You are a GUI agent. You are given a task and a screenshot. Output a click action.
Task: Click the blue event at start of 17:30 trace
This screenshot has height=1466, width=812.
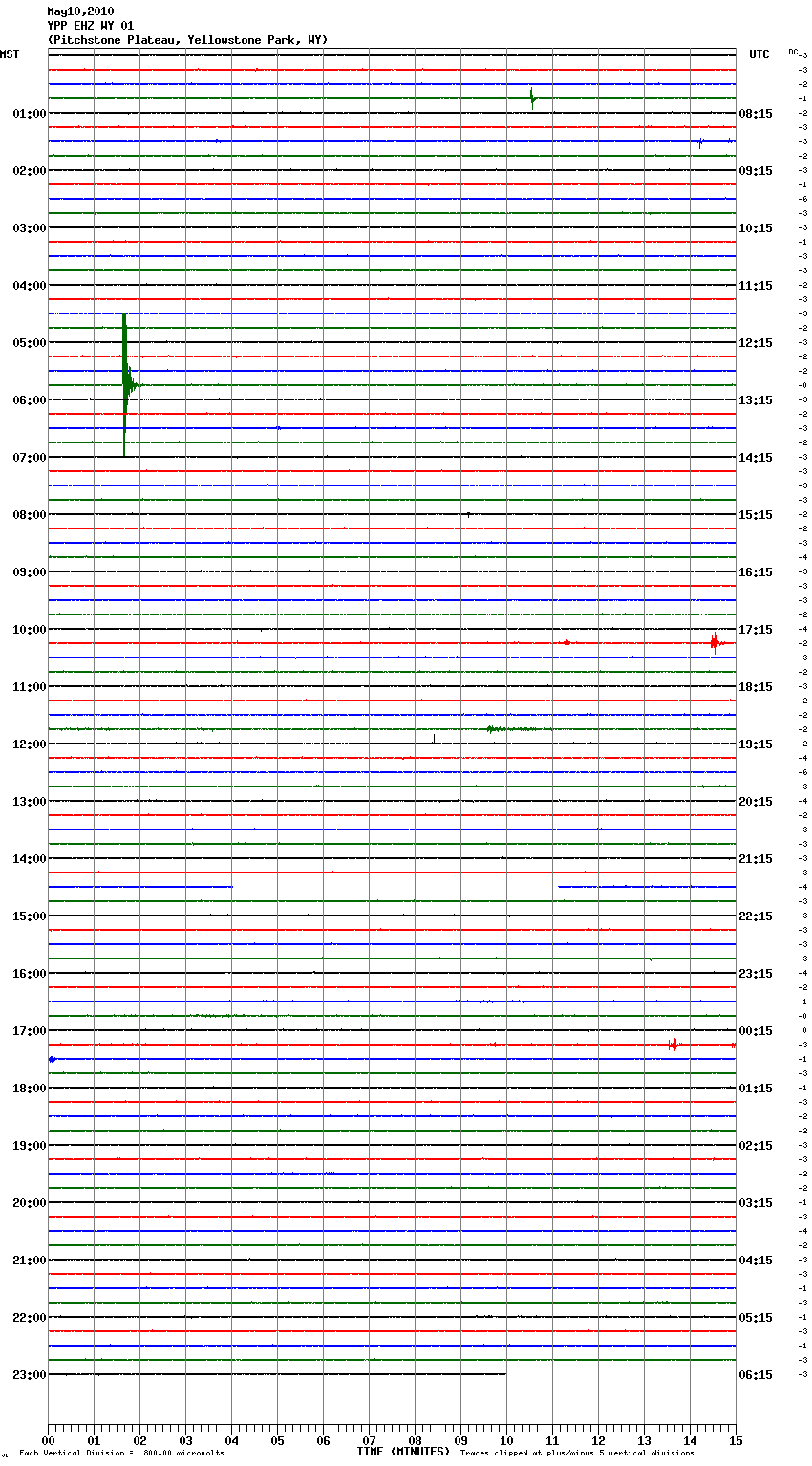(52, 1059)
